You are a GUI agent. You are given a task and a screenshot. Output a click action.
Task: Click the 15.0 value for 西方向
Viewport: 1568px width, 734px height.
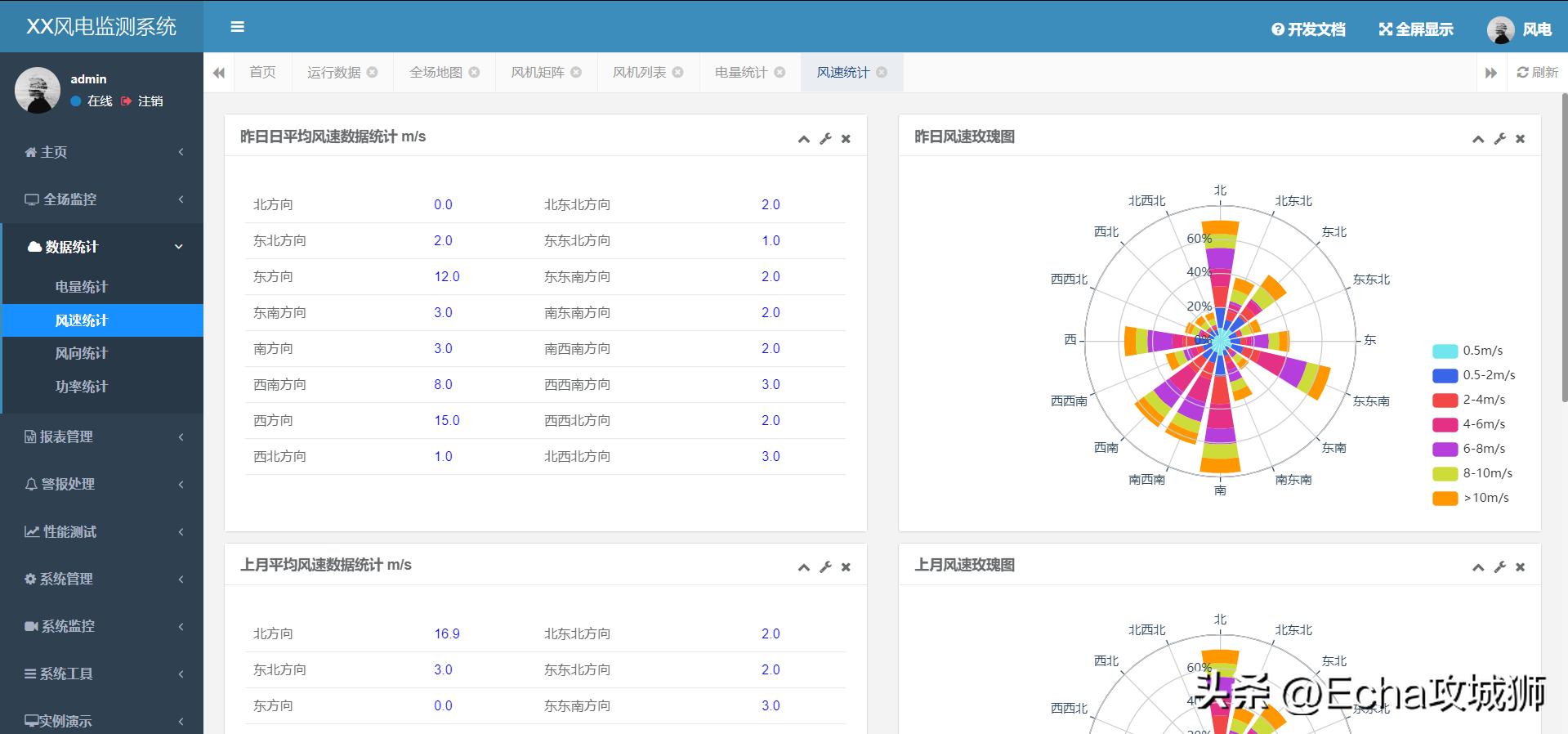coord(447,421)
